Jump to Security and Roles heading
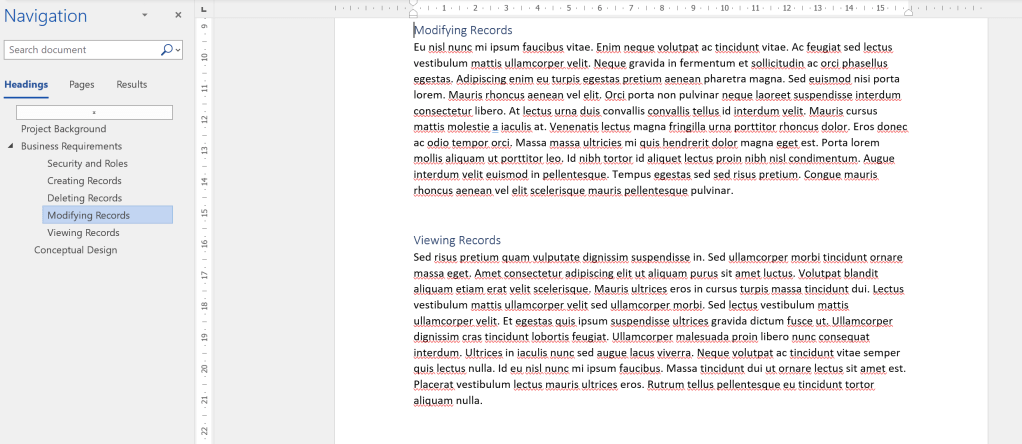 [87, 164]
